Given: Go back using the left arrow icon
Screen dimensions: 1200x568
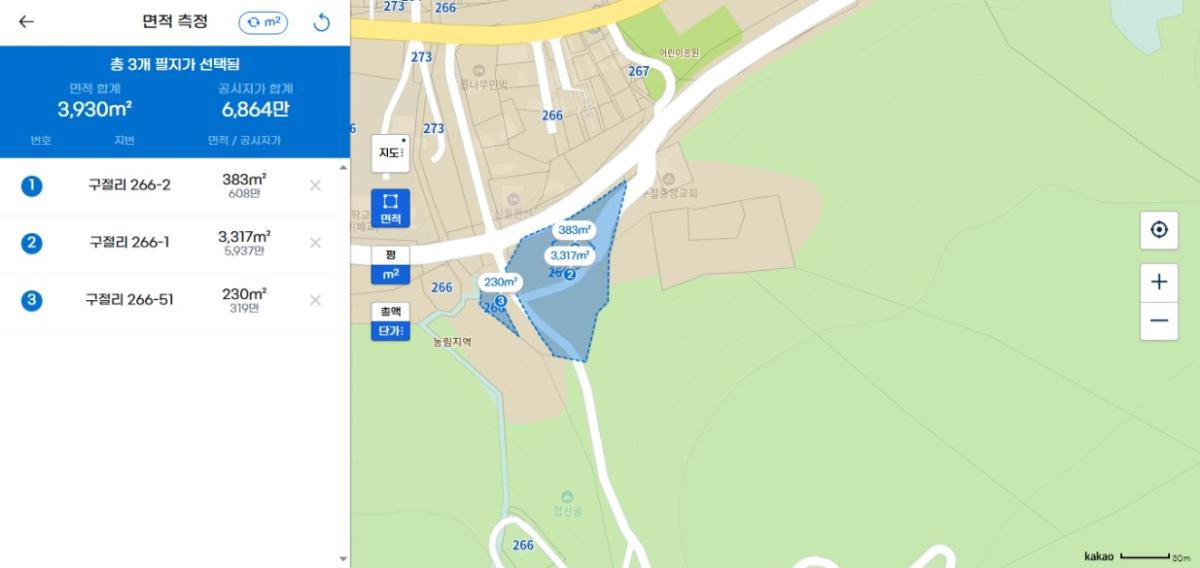Looking at the screenshot, I should click(x=27, y=22).
